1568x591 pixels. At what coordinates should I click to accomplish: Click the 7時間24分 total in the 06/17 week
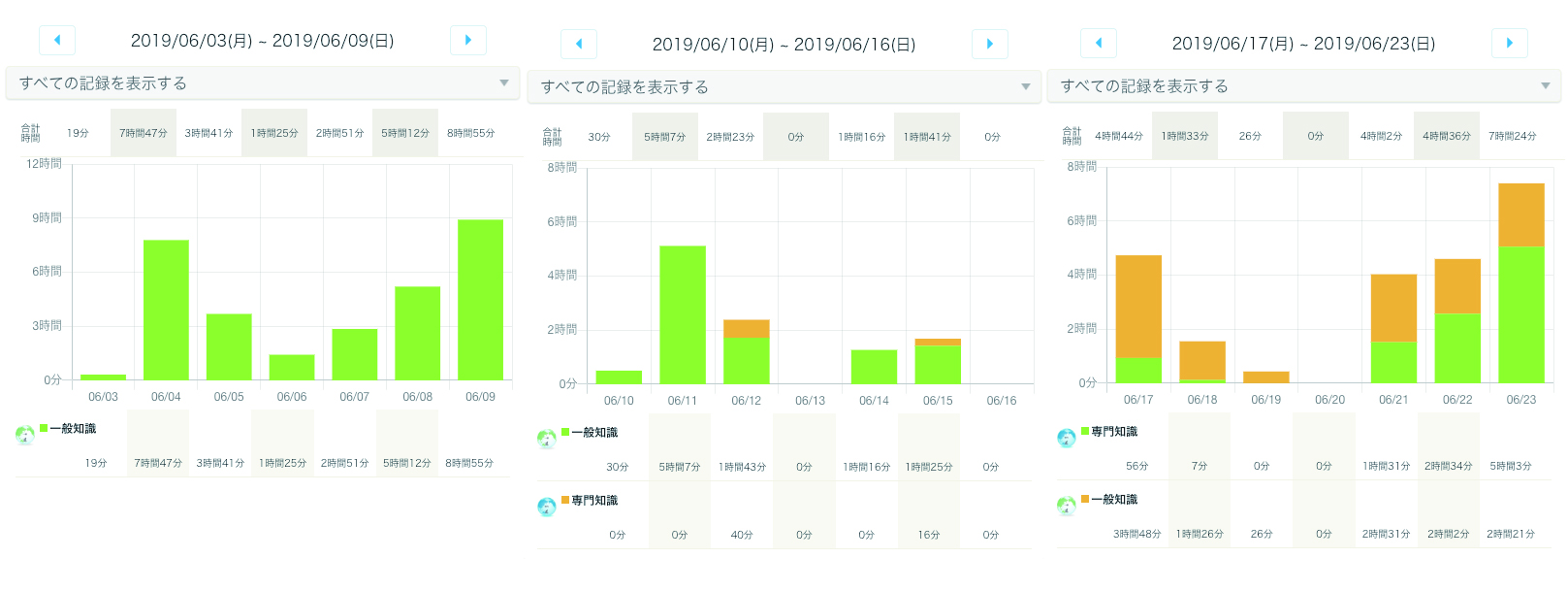(1513, 136)
